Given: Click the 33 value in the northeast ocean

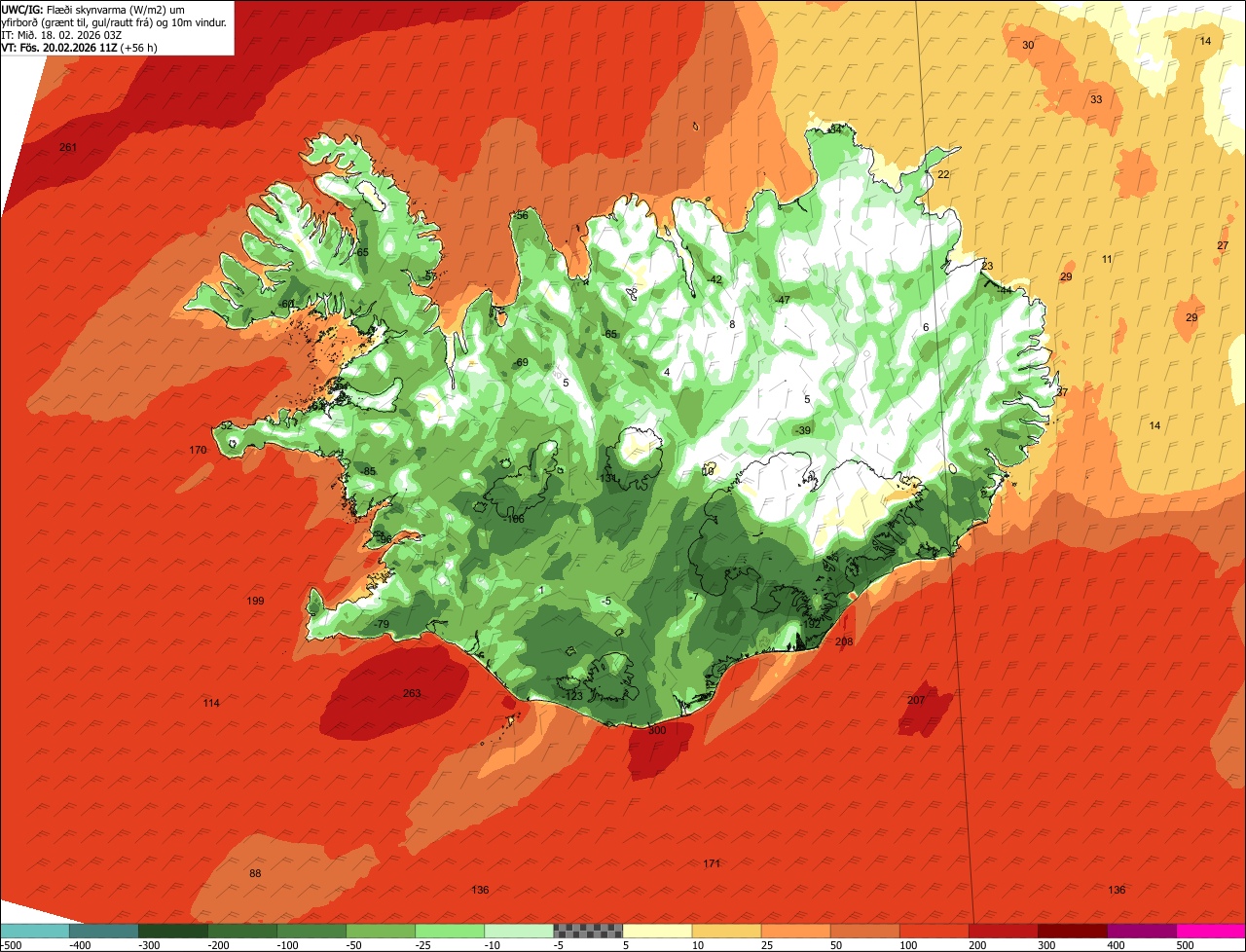Looking at the screenshot, I should click(1096, 100).
